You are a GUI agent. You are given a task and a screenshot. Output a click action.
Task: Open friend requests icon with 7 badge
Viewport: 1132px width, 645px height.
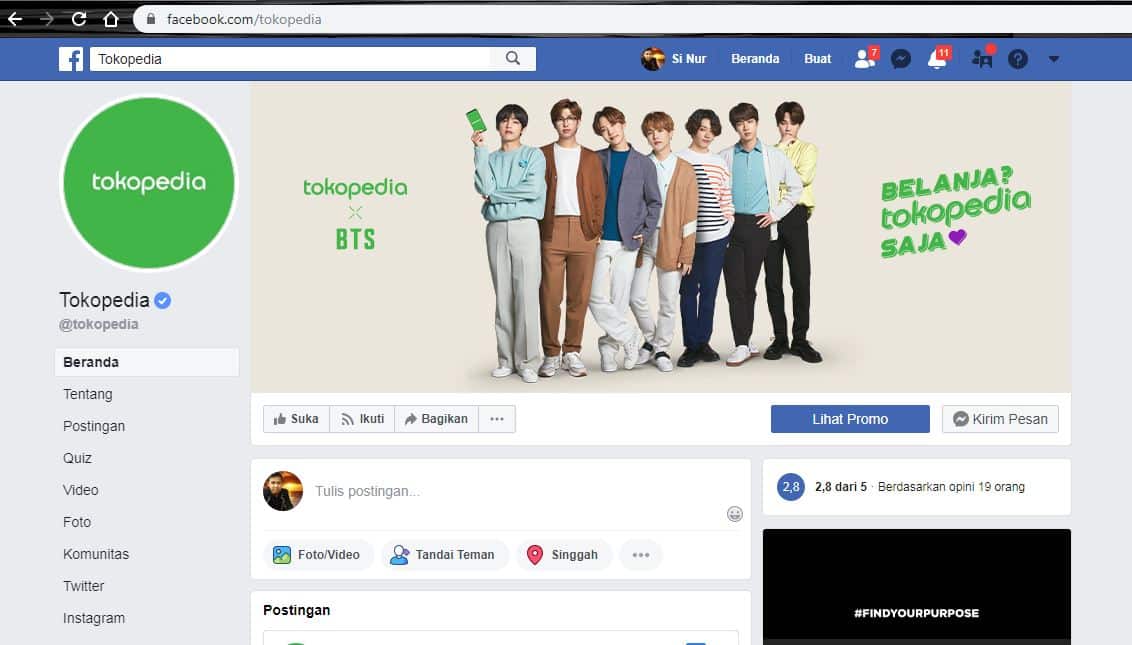866,58
